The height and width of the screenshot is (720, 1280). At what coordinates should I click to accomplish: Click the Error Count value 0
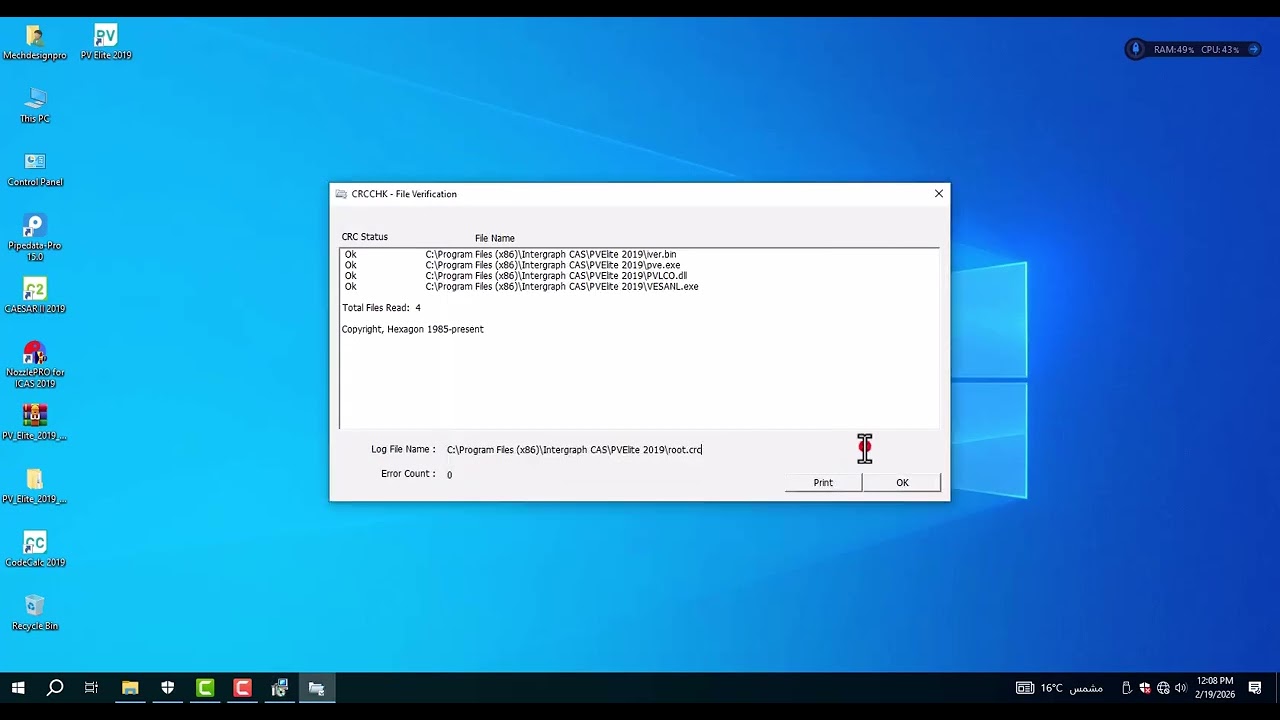(x=449, y=475)
